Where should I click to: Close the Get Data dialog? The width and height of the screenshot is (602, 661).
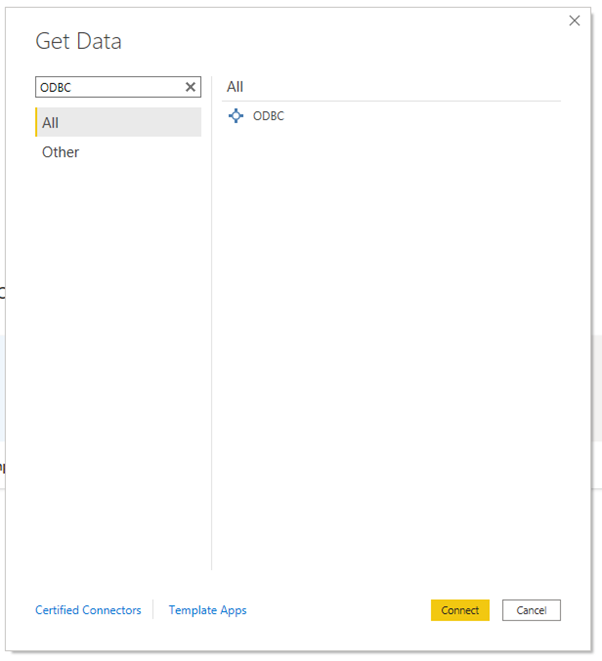pos(574,21)
